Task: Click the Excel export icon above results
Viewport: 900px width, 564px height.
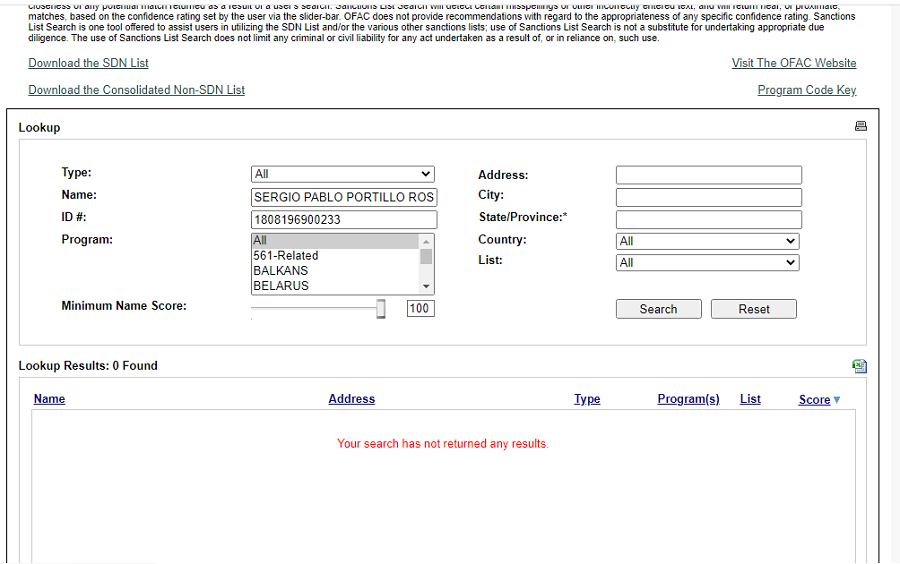Action: point(859,366)
